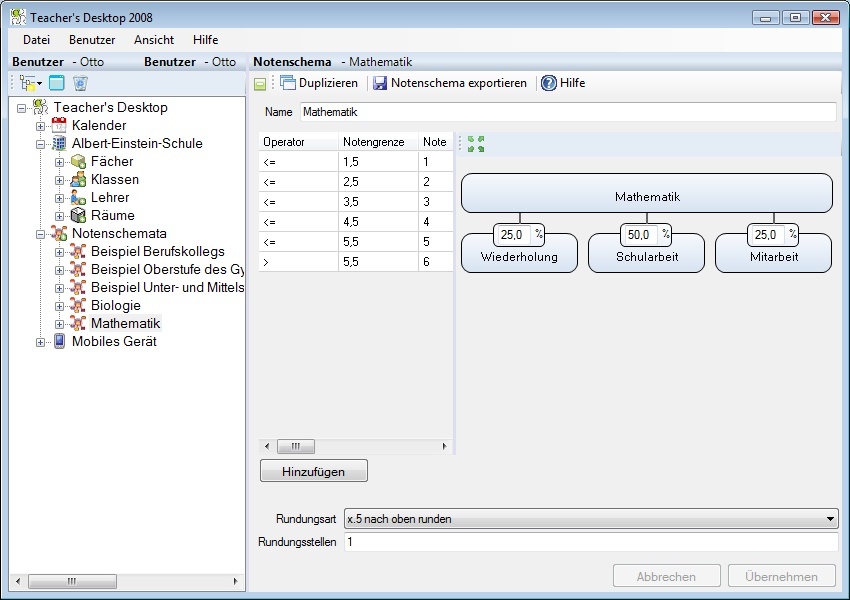Export the Notenschema via the floppy disk icon
The height and width of the screenshot is (600, 850).
(x=380, y=83)
